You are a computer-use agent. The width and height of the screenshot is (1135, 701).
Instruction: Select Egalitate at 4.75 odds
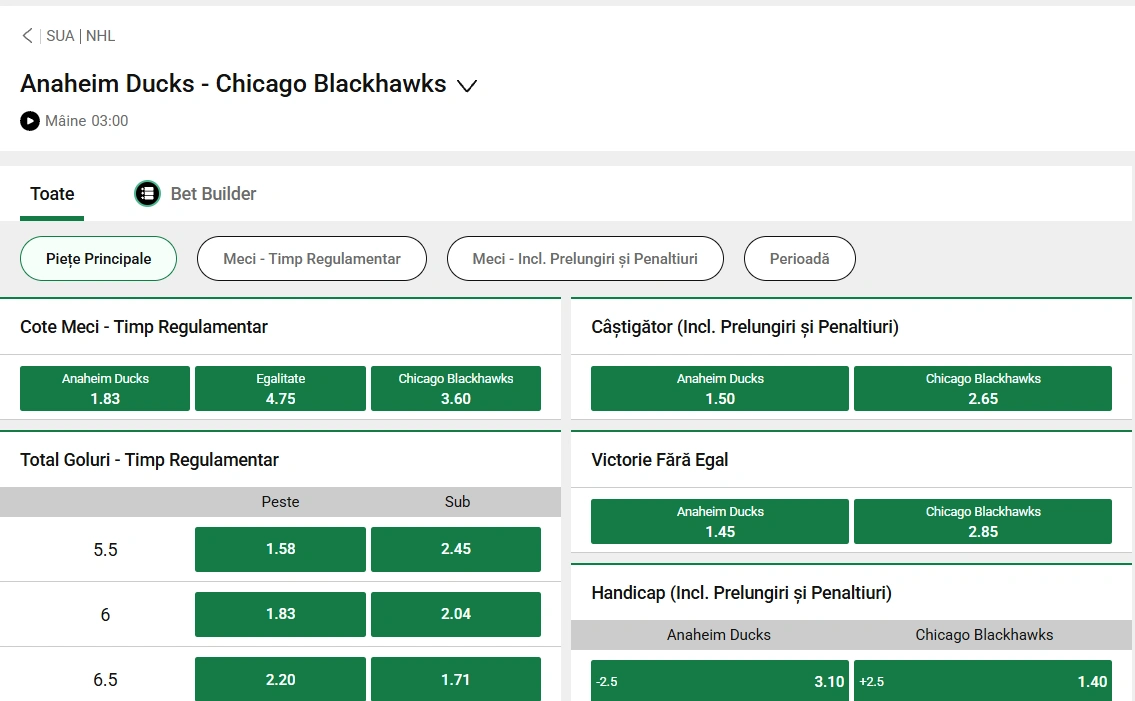click(x=280, y=388)
